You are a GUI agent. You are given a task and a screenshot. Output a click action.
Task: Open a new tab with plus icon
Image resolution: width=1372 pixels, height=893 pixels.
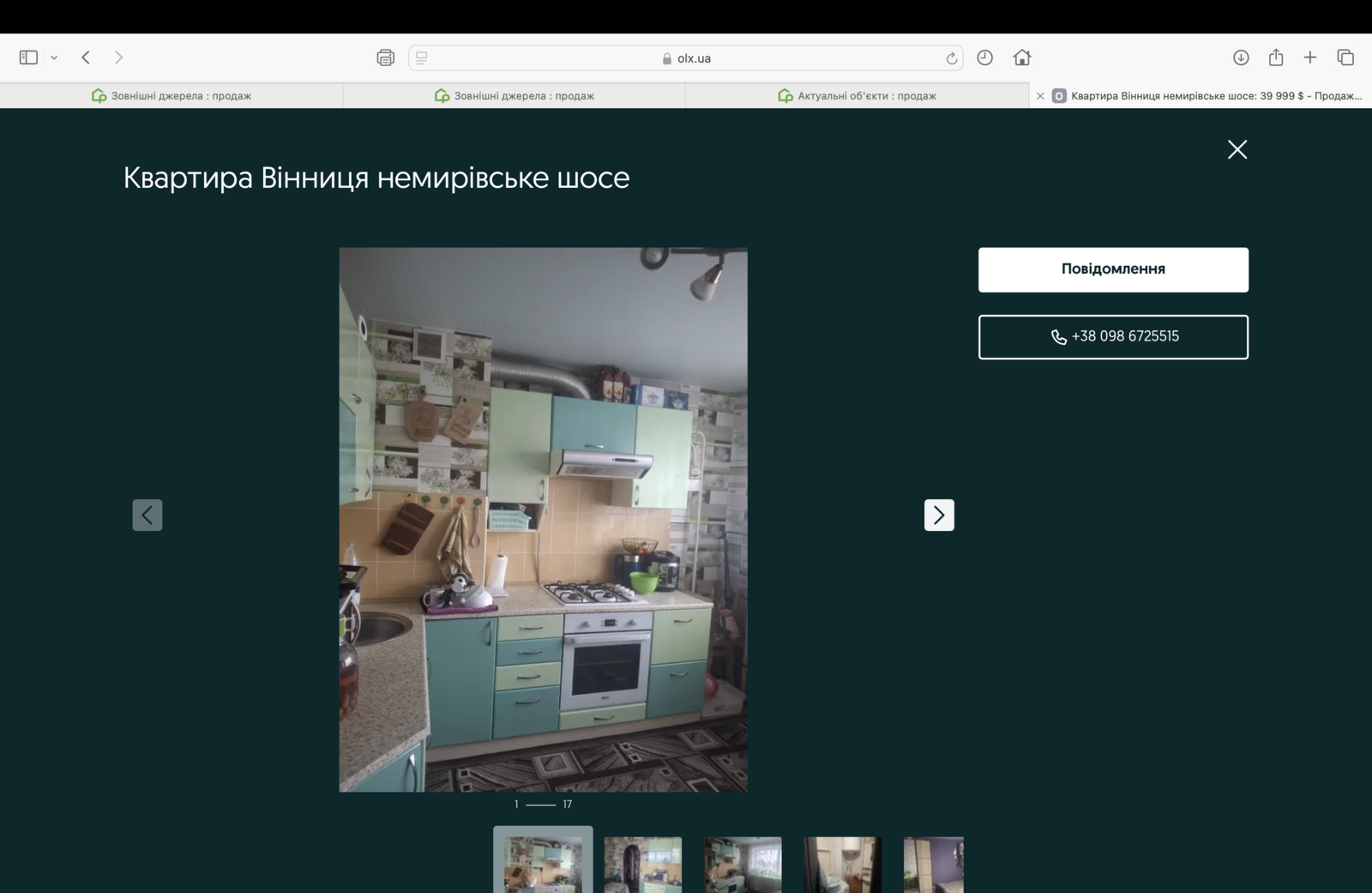tap(1309, 57)
